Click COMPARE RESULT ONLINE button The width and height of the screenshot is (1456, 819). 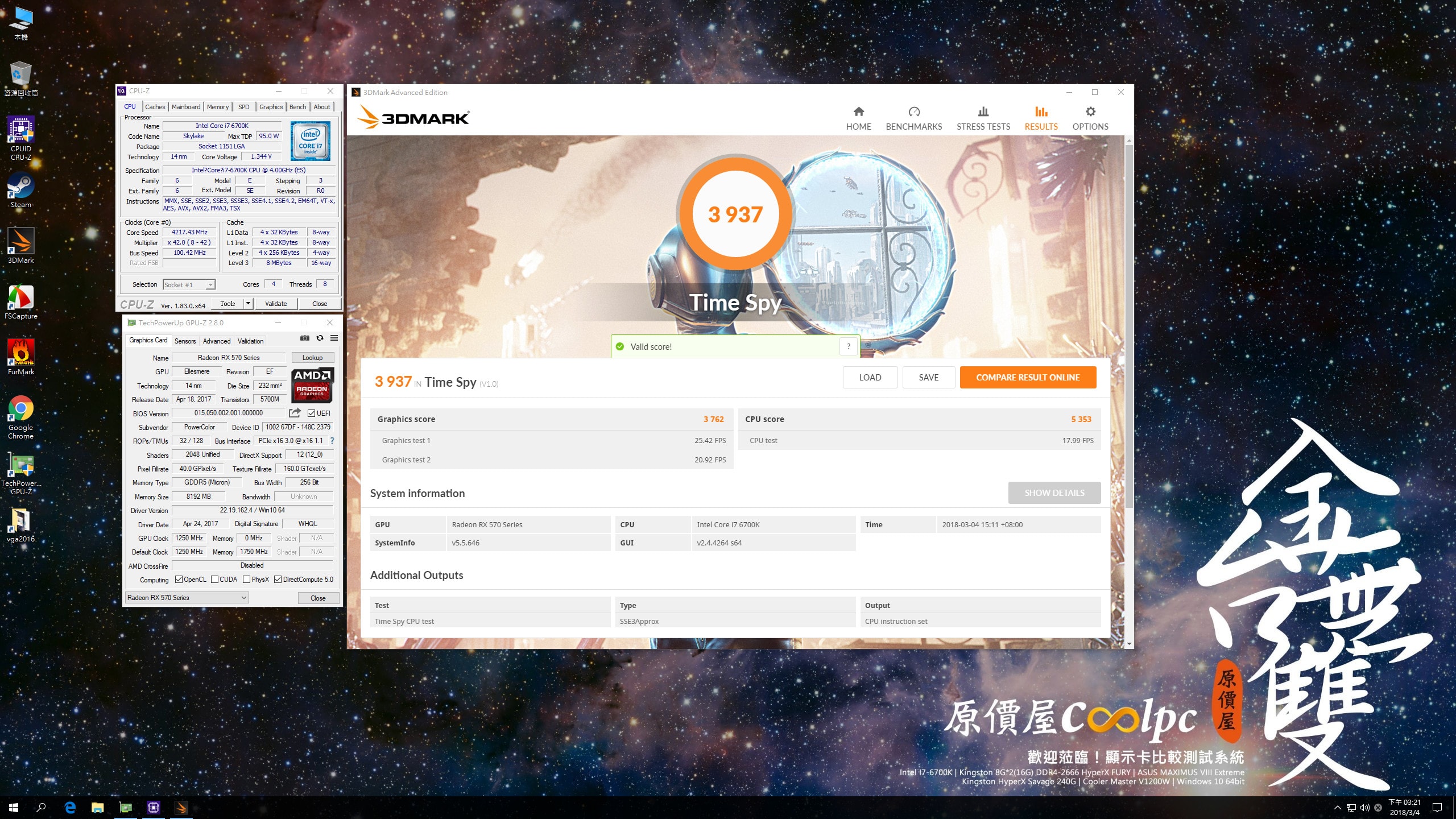coord(1028,378)
